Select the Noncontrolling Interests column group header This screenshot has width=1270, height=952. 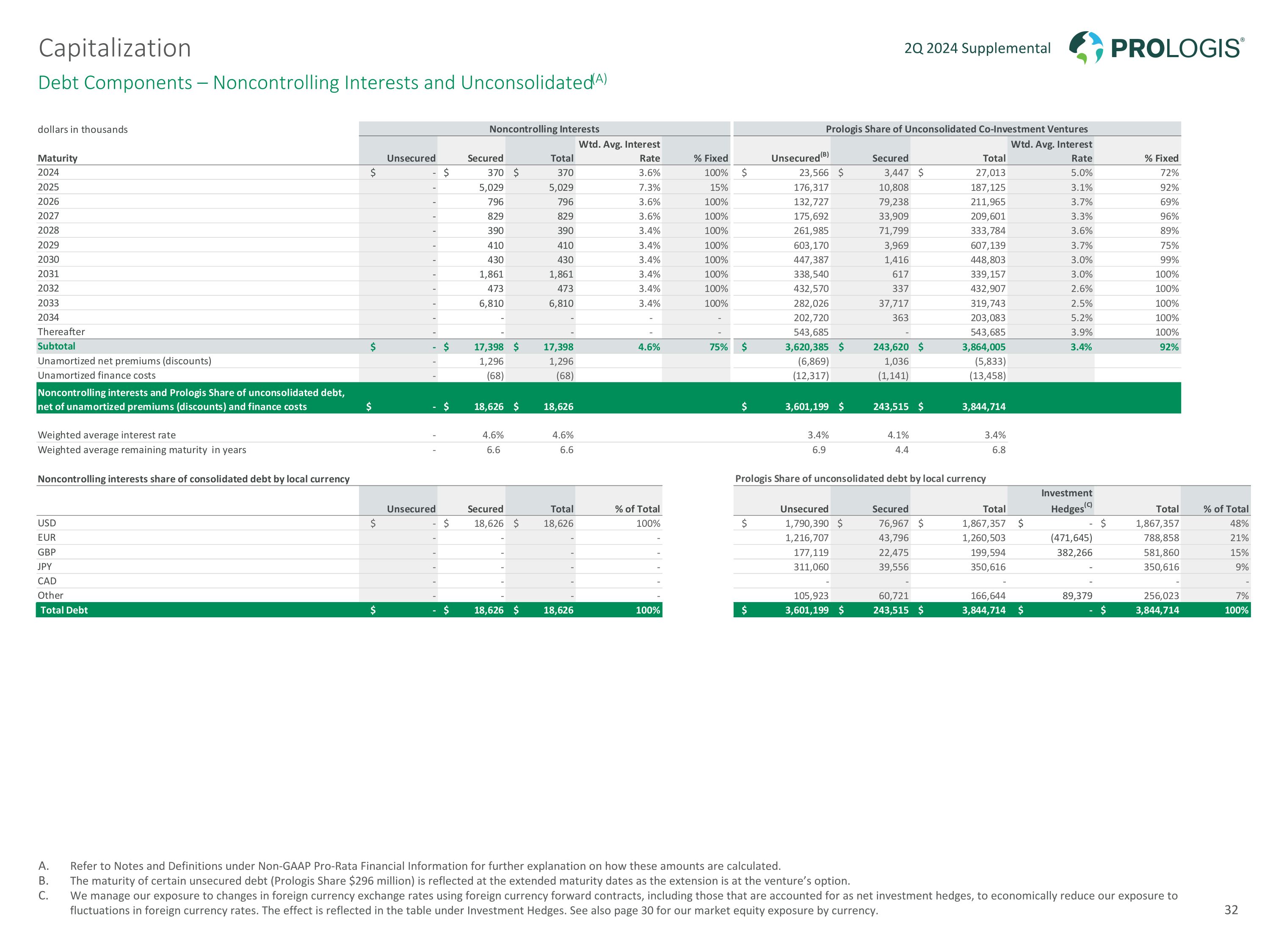click(x=544, y=129)
